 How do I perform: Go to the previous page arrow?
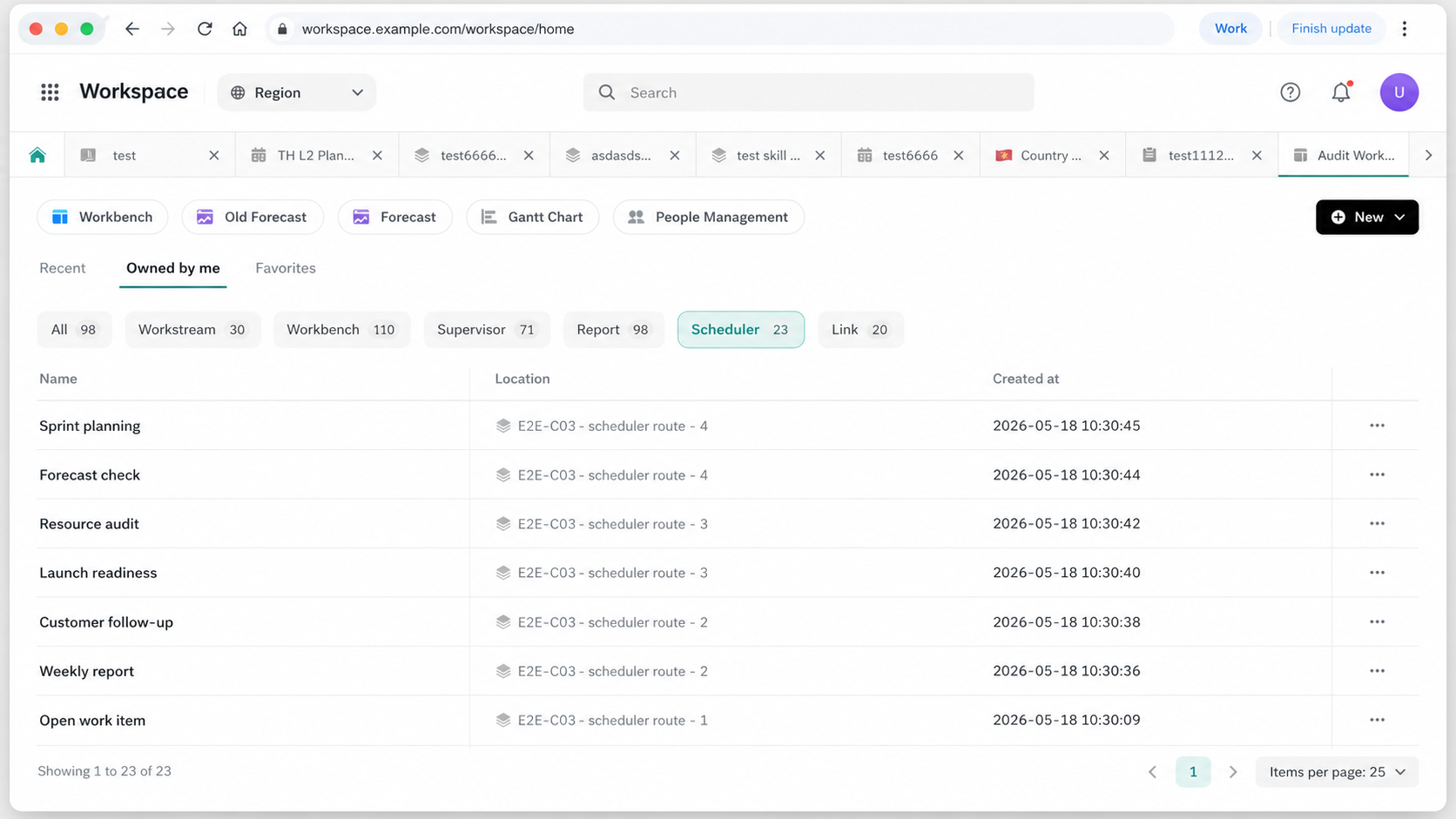coord(1152,772)
